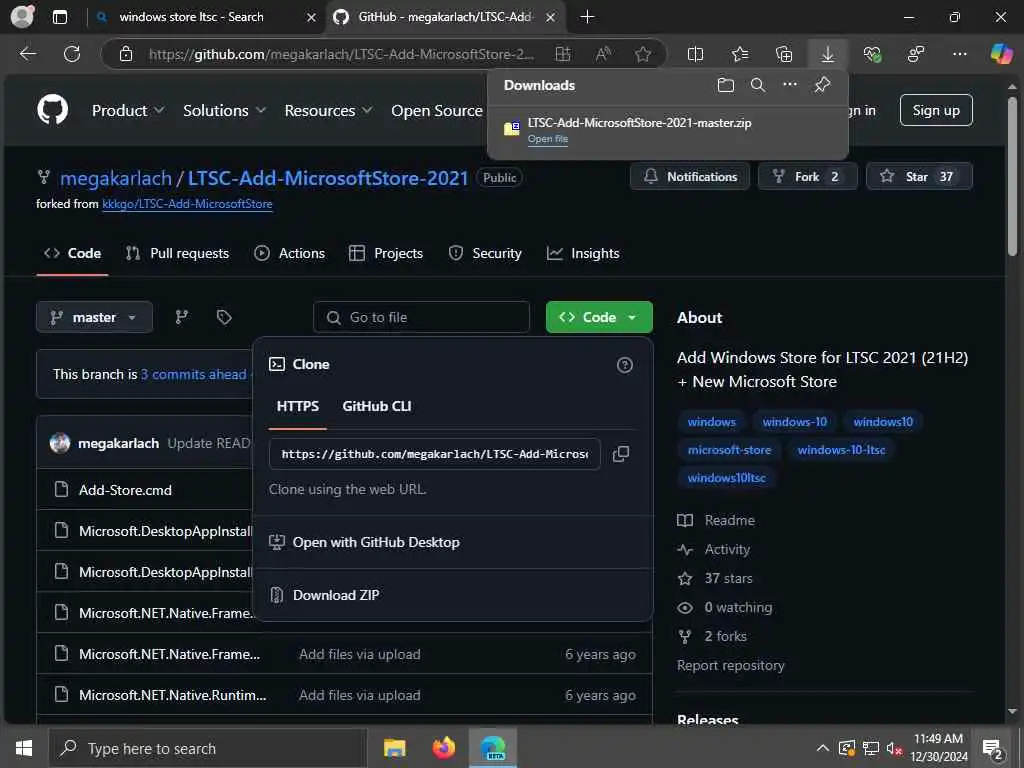Open the Readme link in About
This screenshot has height=768, width=1024.
(x=729, y=520)
